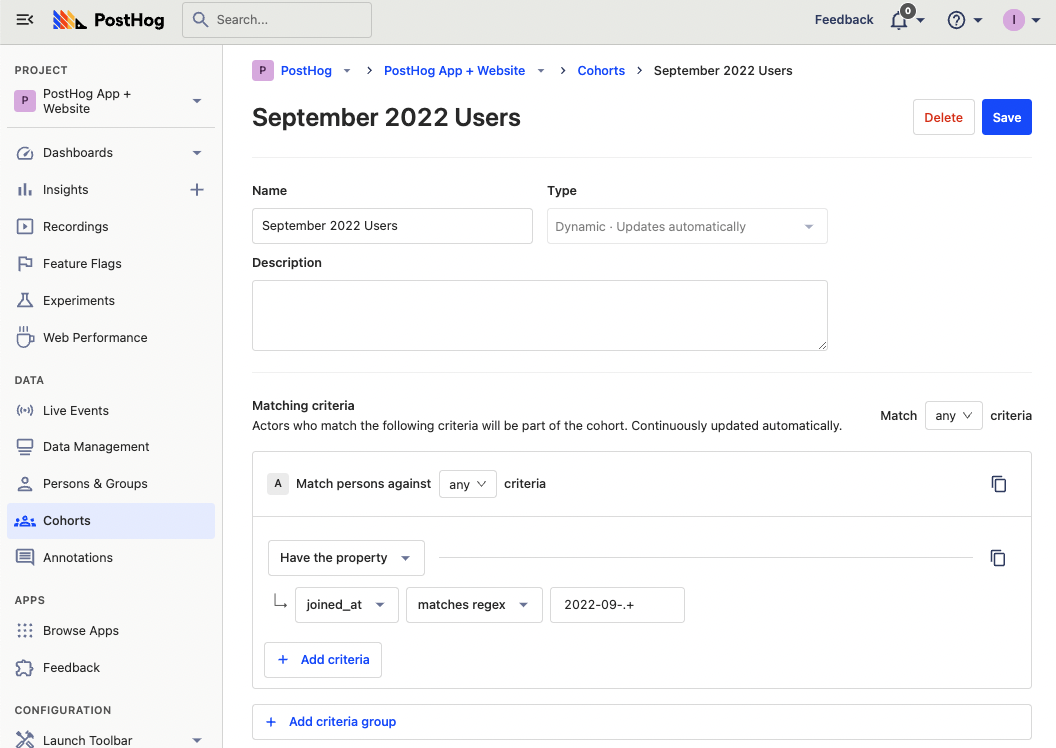The image size is (1056, 748).
Task: Go to Feature Flags in sidebar
Action: (x=82, y=264)
